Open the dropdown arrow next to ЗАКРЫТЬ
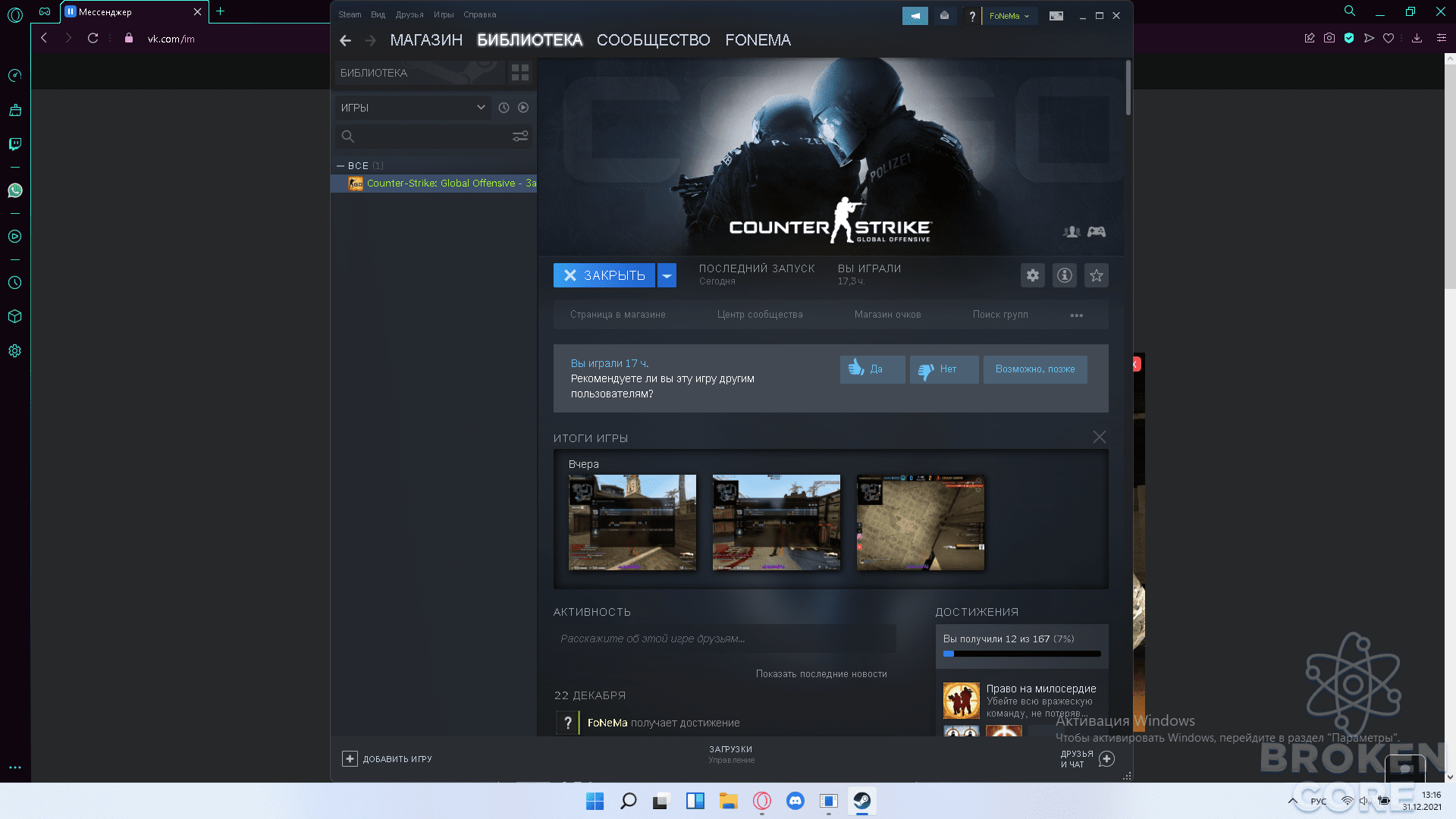Image resolution: width=1456 pixels, height=819 pixels. (x=667, y=275)
